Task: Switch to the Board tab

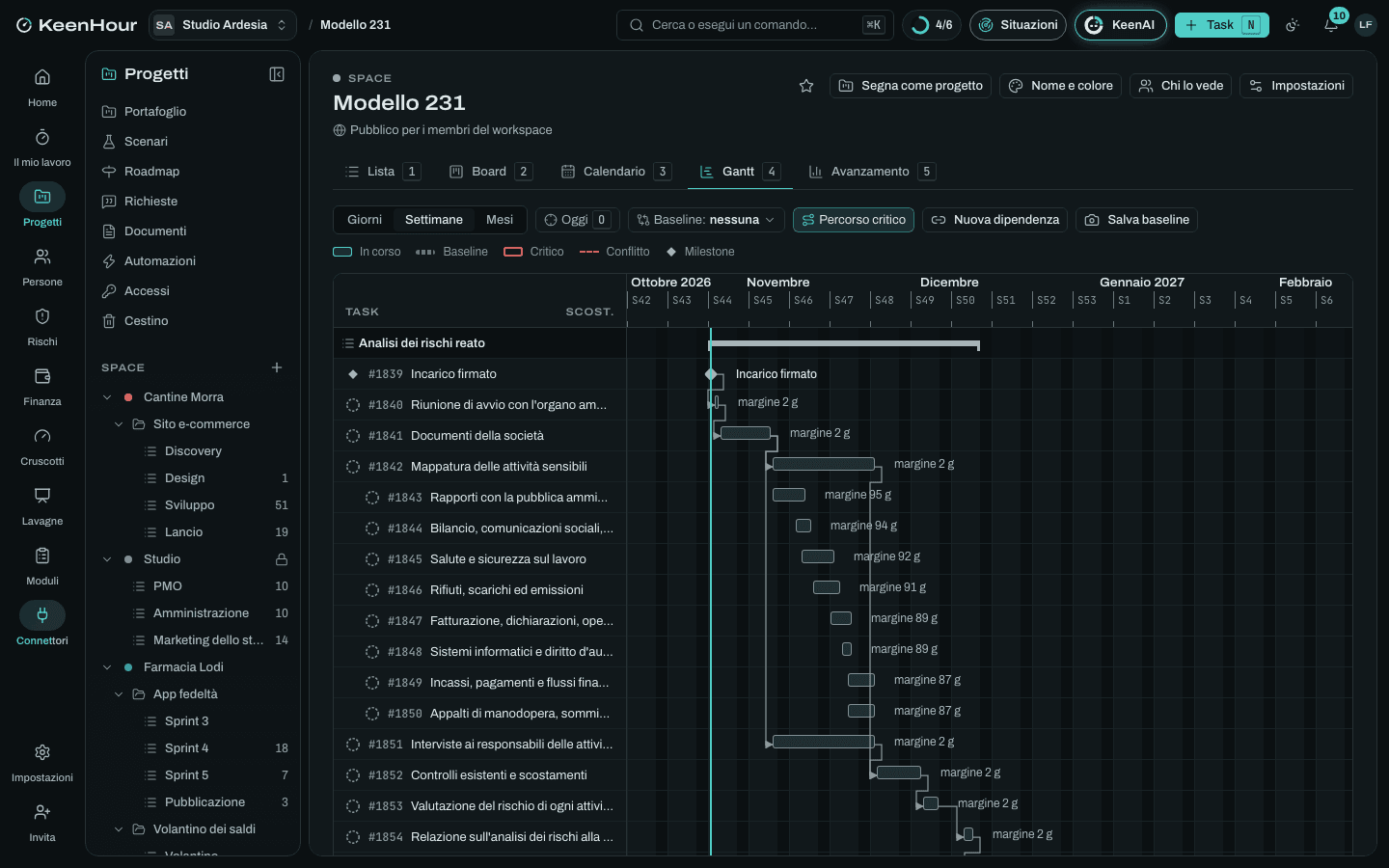Action: [490, 172]
